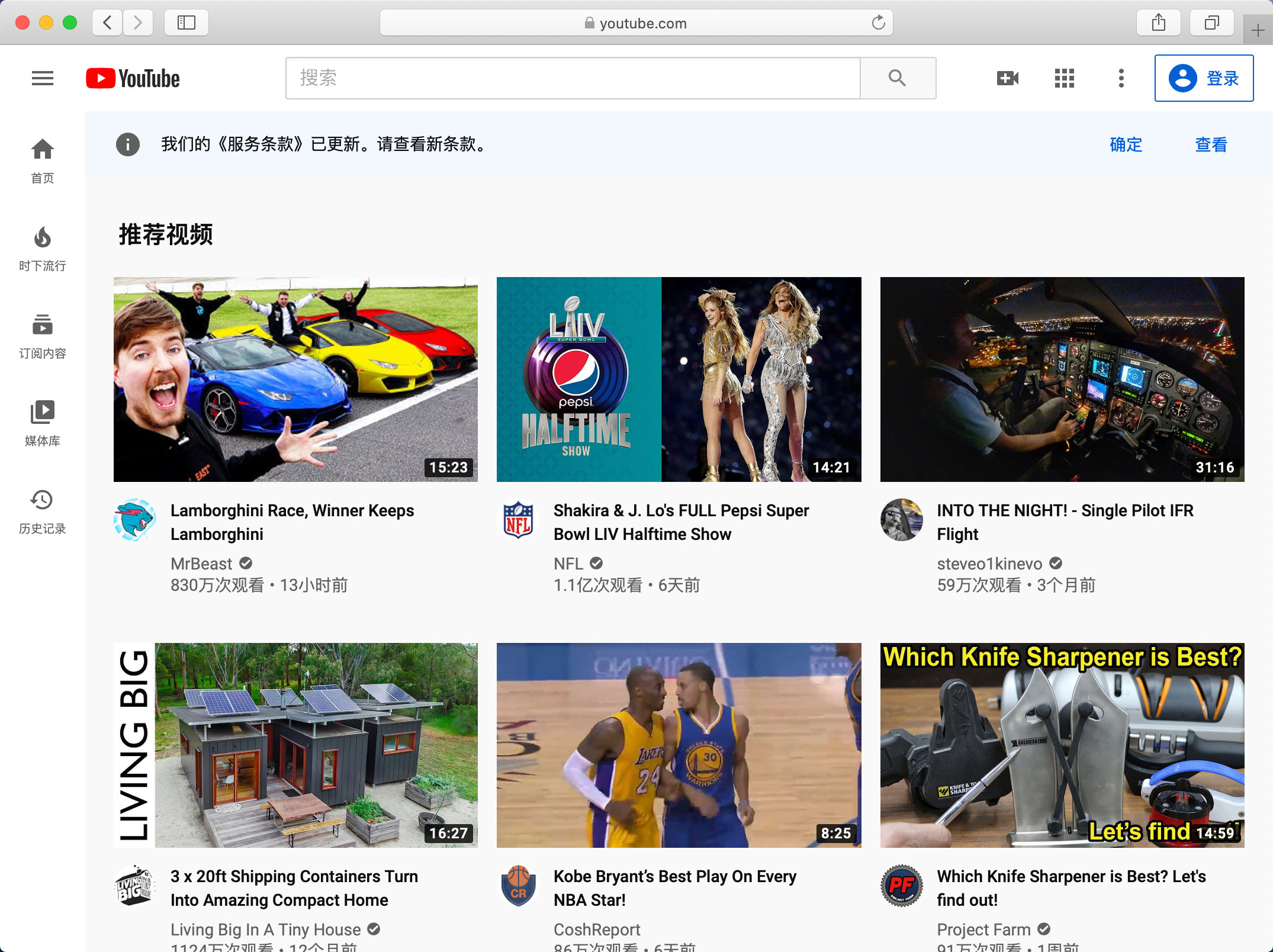The height and width of the screenshot is (952, 1273).
Task: Show all tabs overview icon
Action: [x=1212, y=23]
